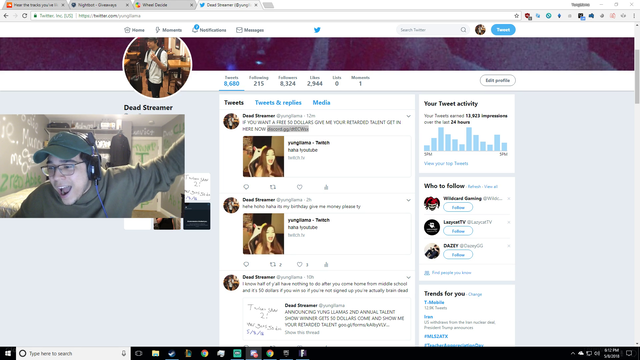Open Moments in the top navigation

click(x=168, y=30)
